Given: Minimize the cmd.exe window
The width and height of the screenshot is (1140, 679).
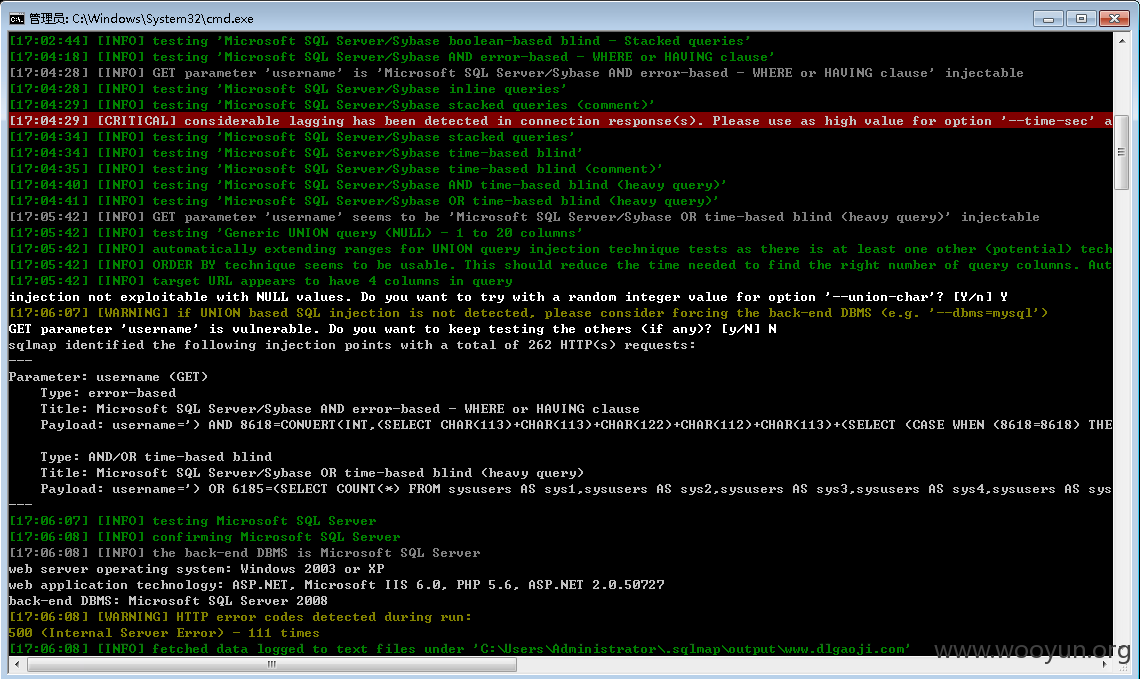Looking at the screenshot, I should click(1048, 19).
